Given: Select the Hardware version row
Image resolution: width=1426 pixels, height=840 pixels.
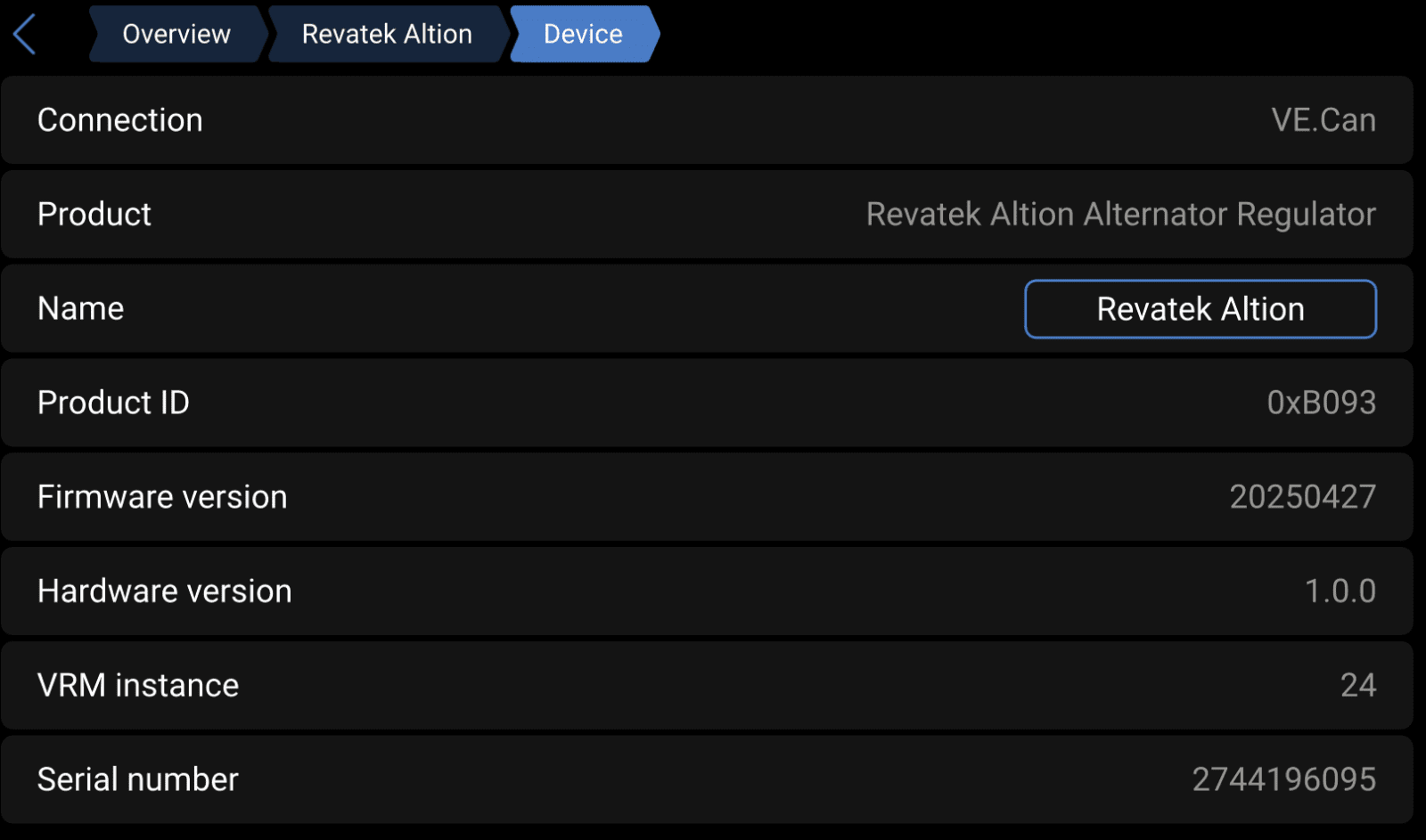Looking at the screenshot, I should [707, 591].
